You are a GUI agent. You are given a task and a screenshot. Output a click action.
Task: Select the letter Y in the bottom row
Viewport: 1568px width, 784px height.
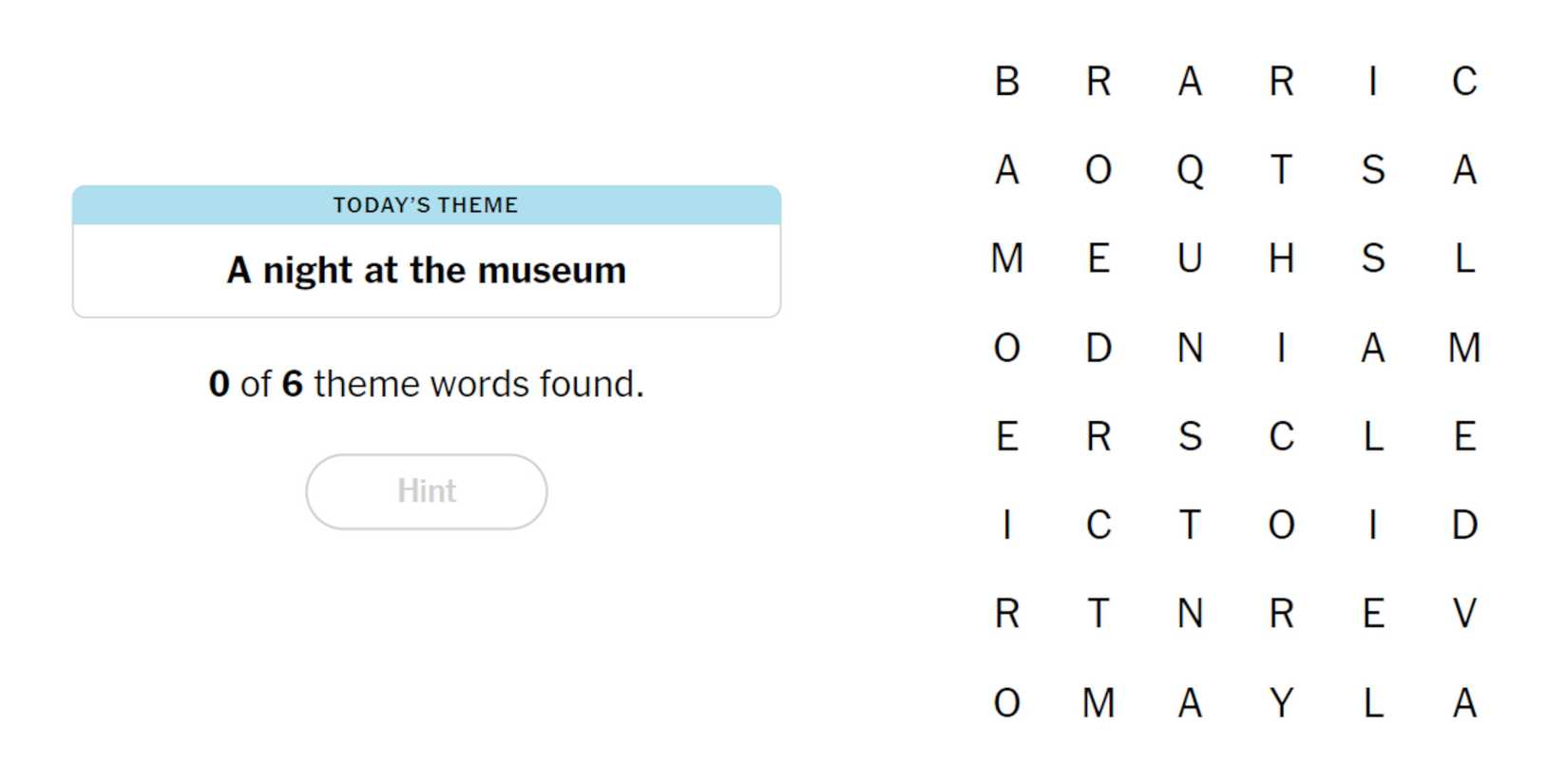pos(1281,703)
